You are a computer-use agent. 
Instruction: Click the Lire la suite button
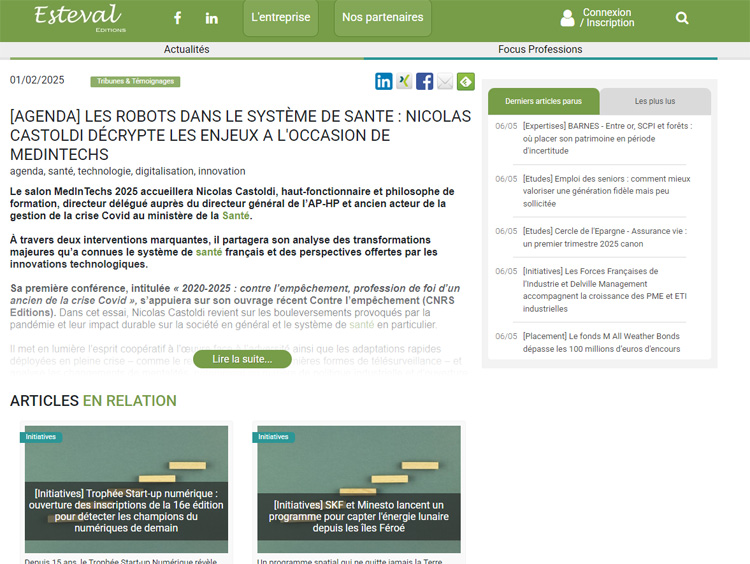(x=242, y=359)
